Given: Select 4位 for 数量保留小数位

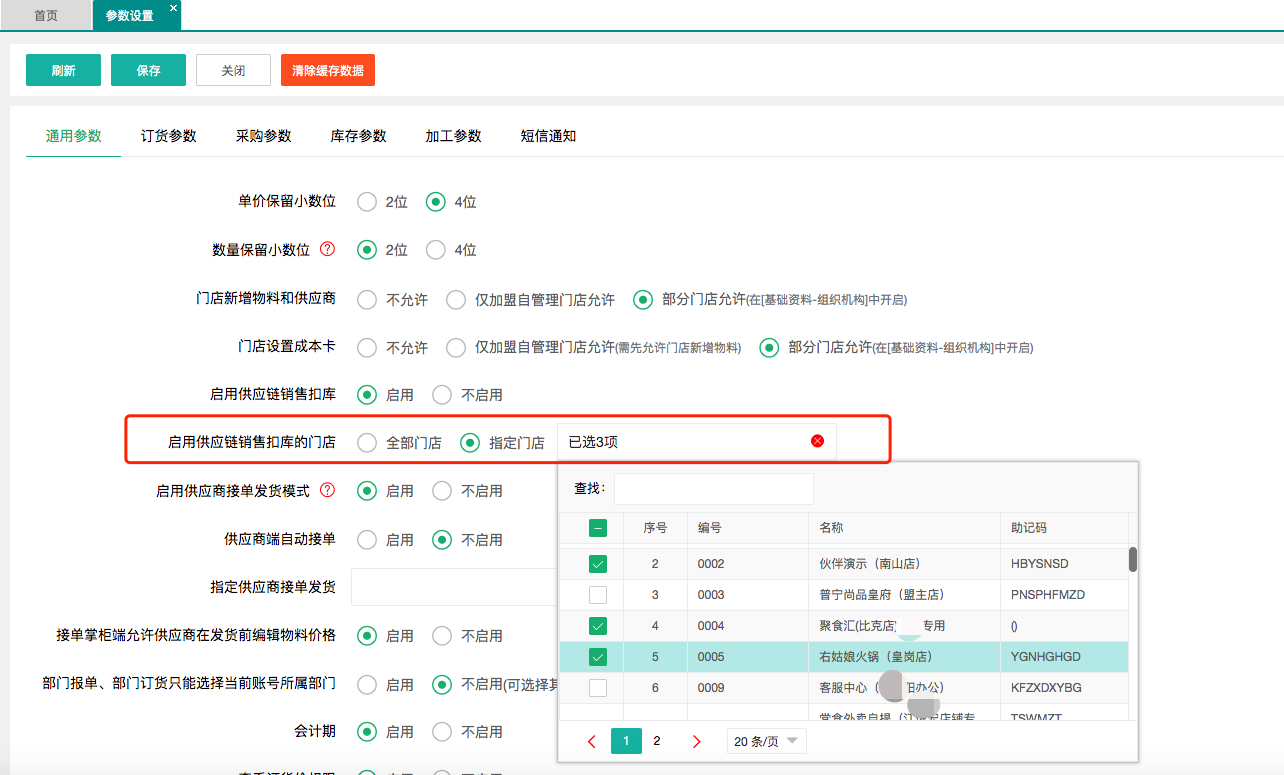Looking at the screenshot, I should (x=435, y=249).
